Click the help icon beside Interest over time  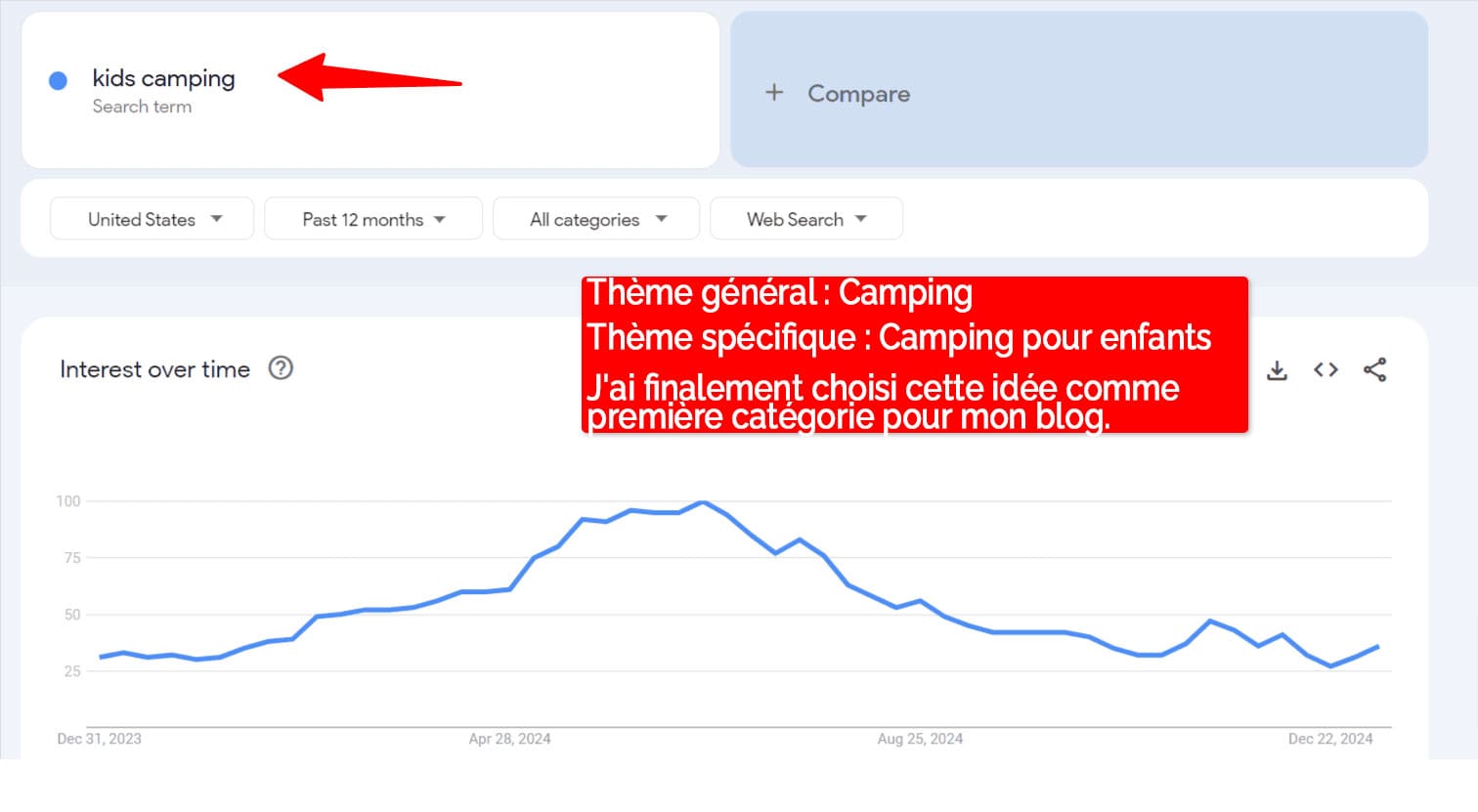pyautogui.click(x=281, y=368)
